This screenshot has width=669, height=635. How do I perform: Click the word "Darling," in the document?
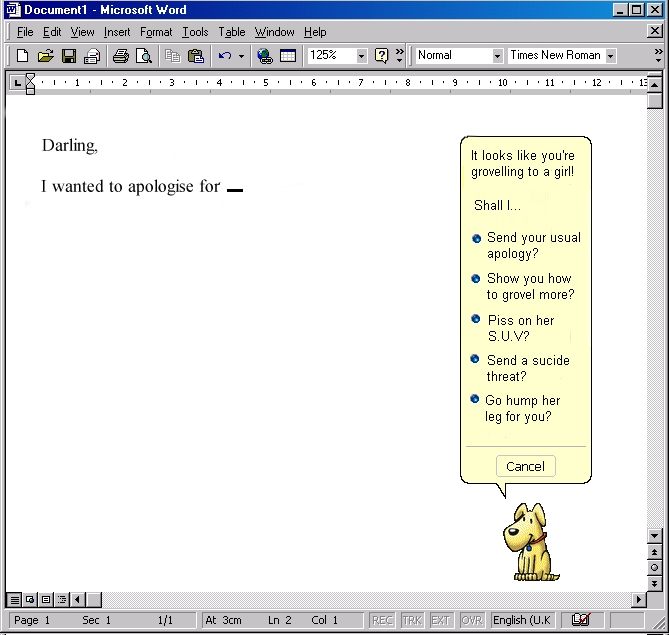pos(70,146)
